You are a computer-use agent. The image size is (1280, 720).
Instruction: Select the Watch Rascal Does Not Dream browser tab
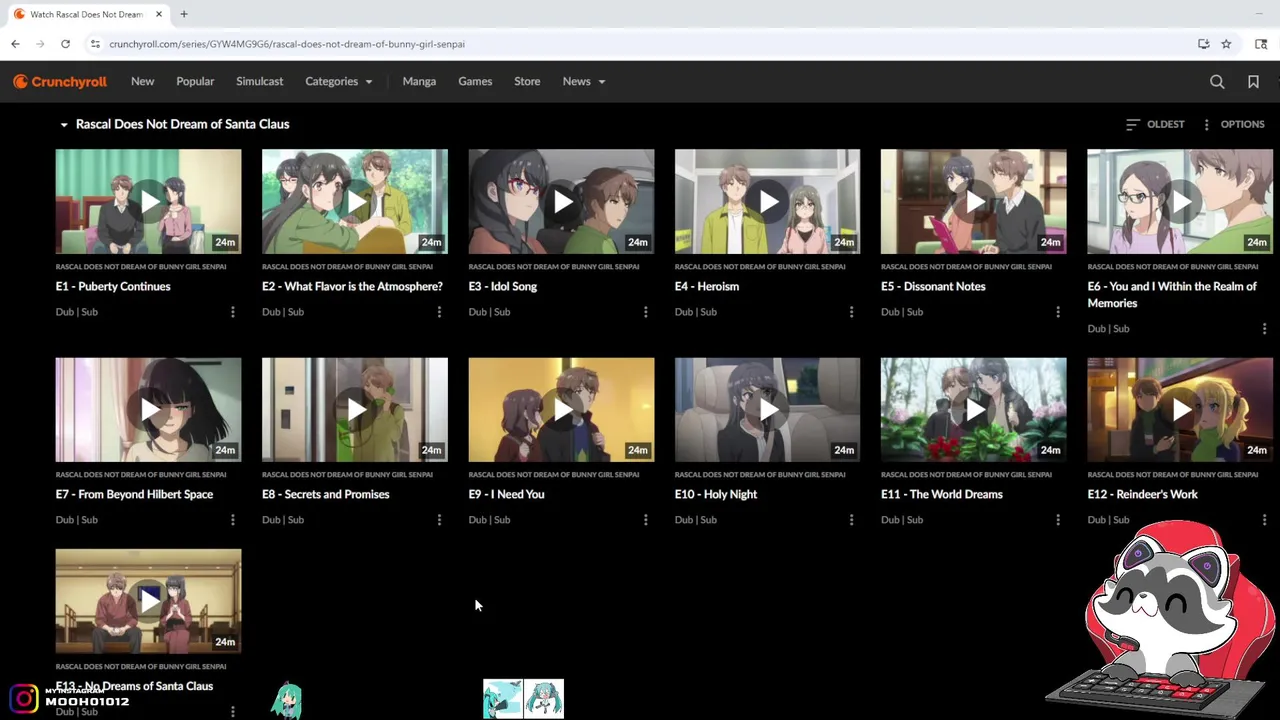86,14
